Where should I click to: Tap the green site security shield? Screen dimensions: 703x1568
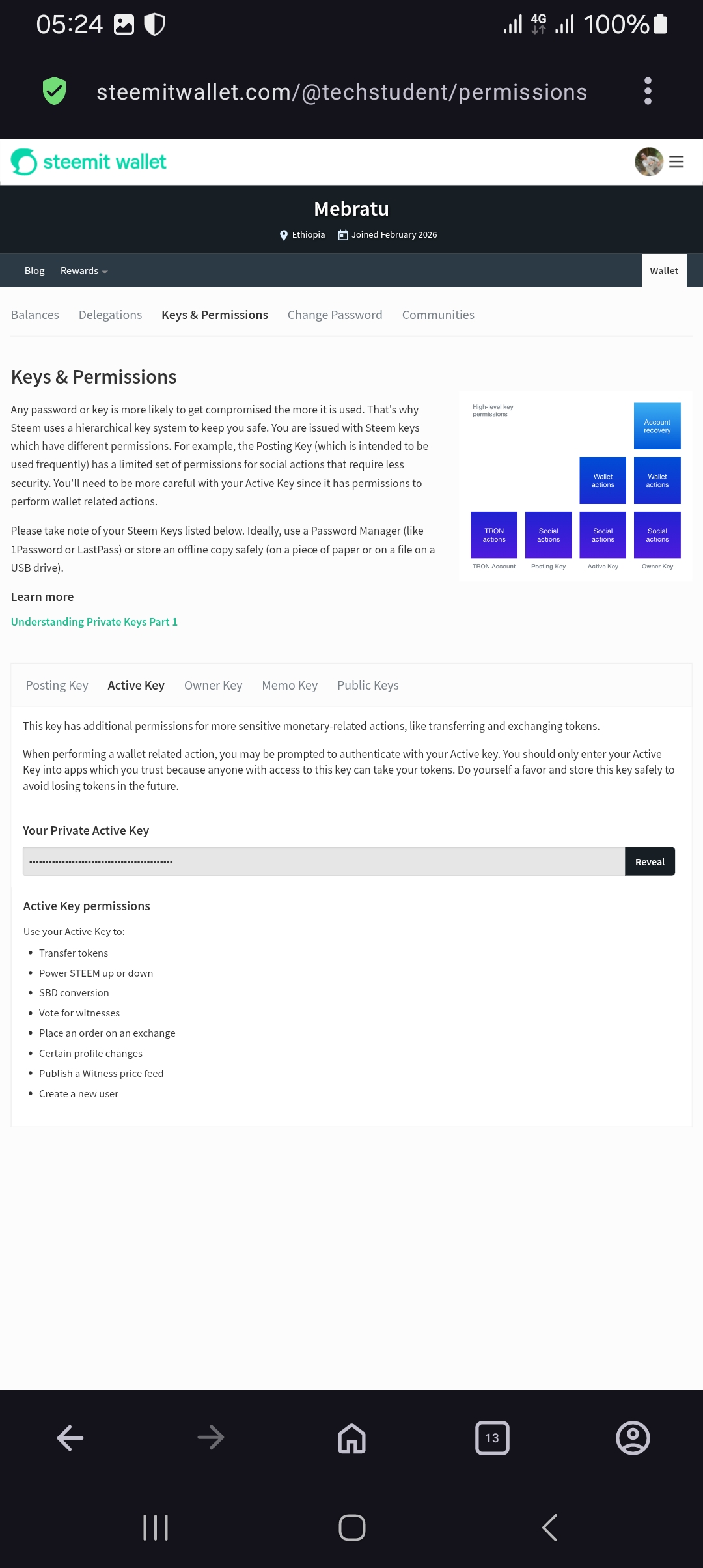click(55, 91)
